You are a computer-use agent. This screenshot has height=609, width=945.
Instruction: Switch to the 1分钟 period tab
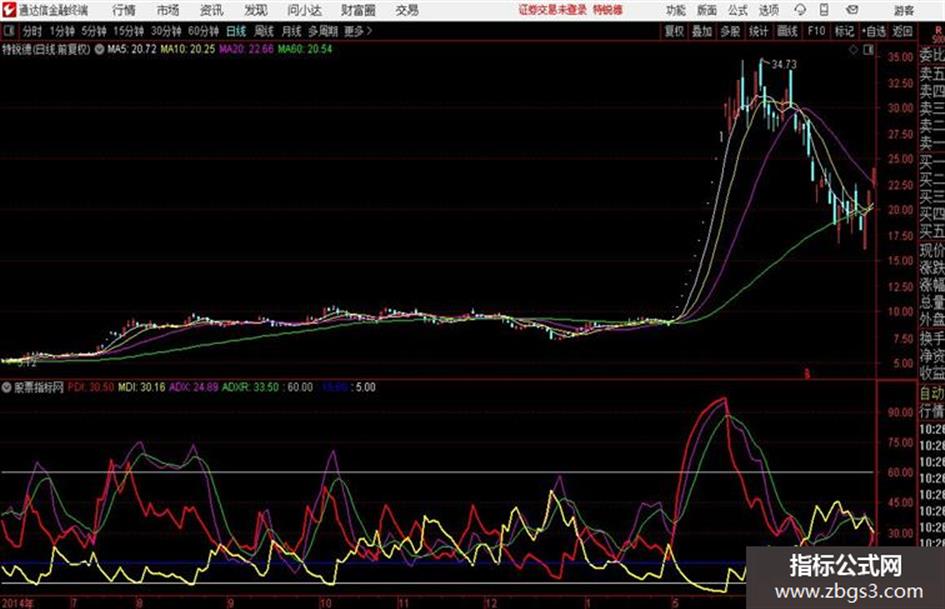click(61, 31)
